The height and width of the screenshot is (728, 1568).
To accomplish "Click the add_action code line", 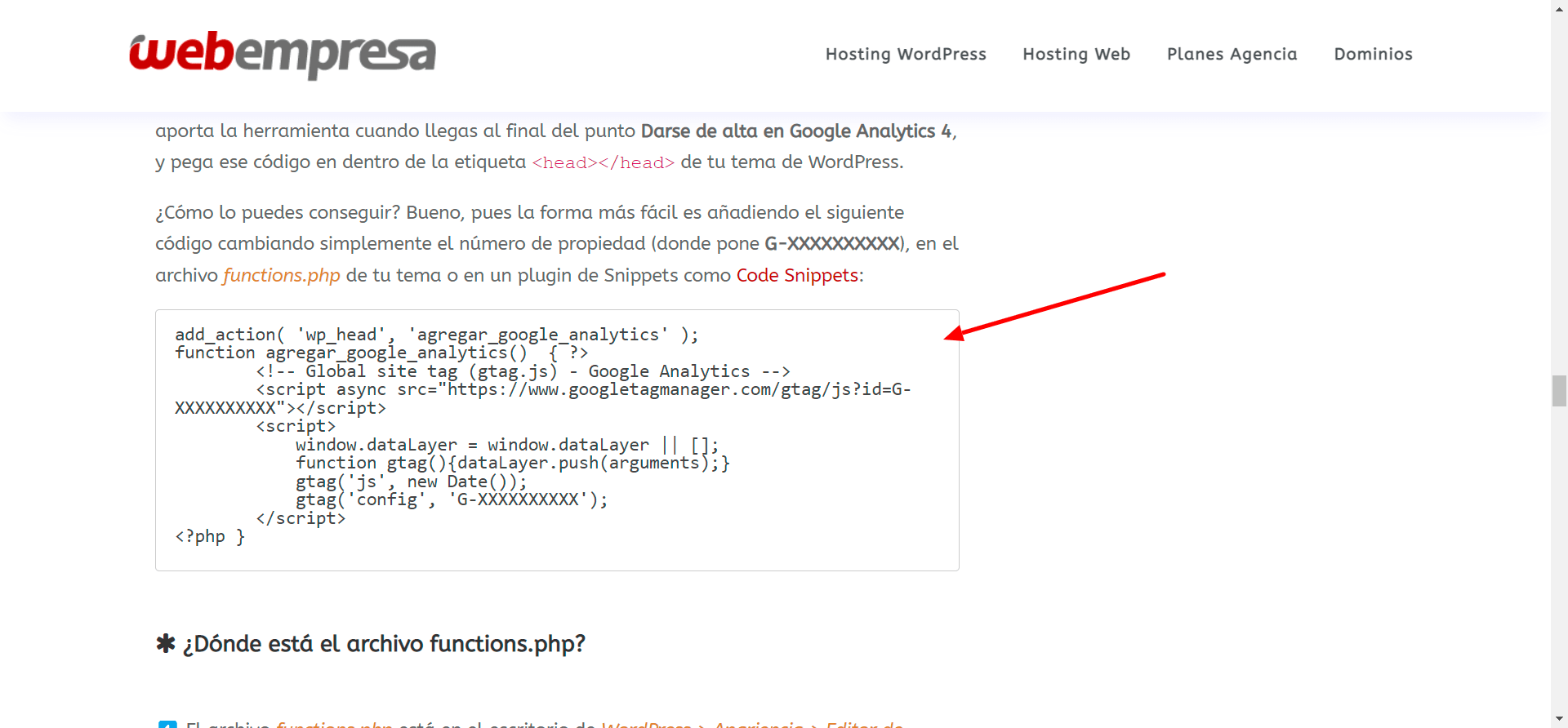I will [x=437, y=335].
